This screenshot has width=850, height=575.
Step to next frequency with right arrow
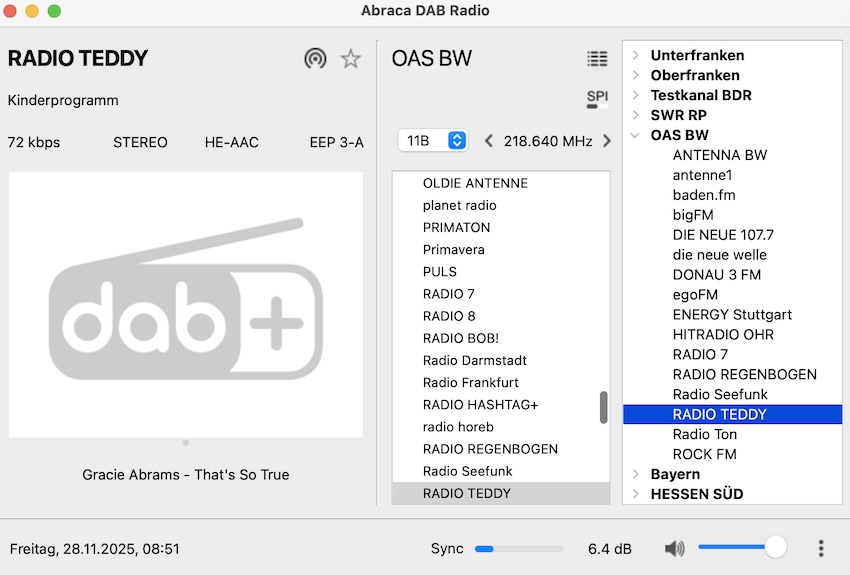[x=606, y=141]
